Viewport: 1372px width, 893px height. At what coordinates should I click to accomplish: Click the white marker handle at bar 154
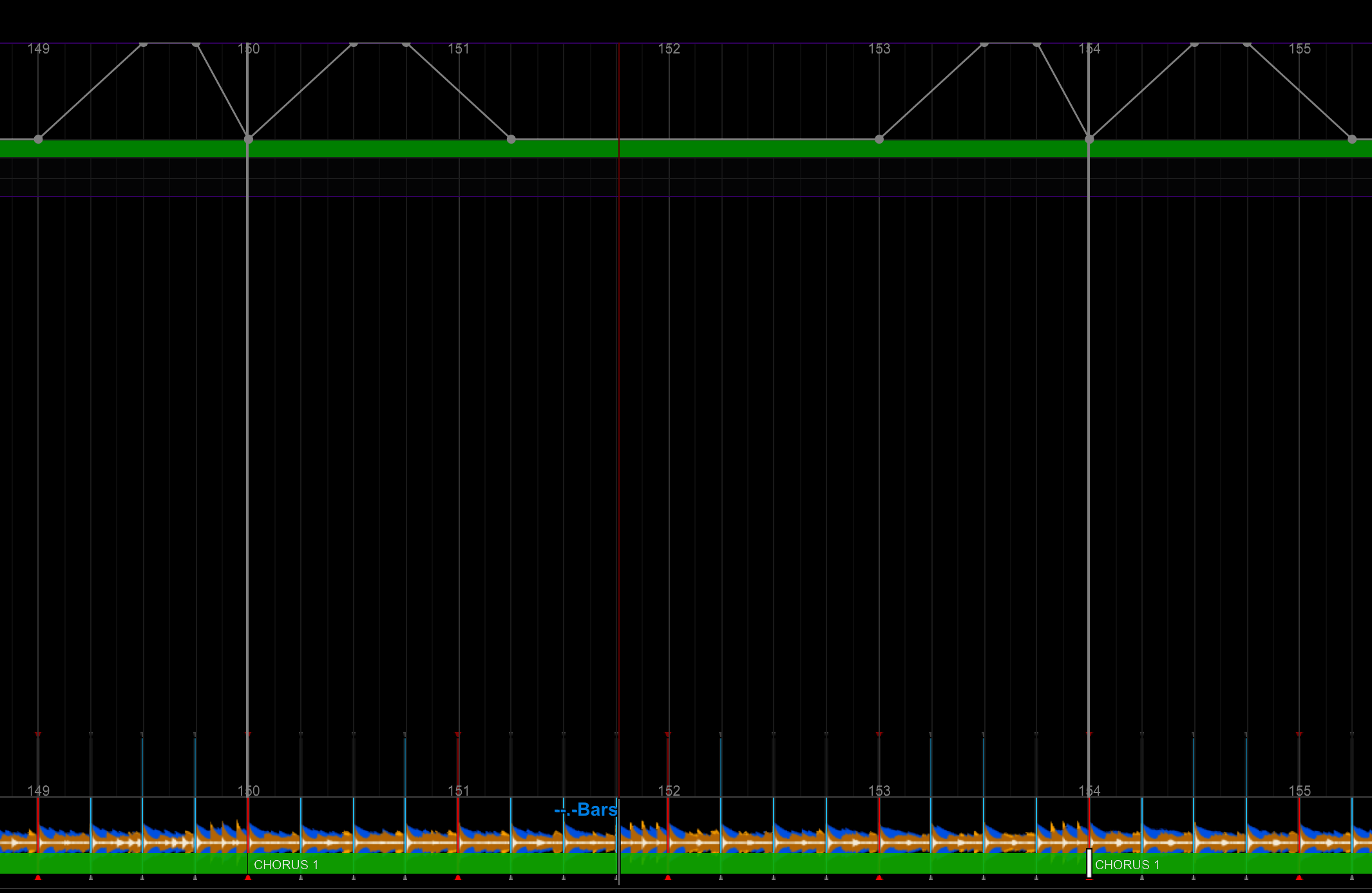1089,863
